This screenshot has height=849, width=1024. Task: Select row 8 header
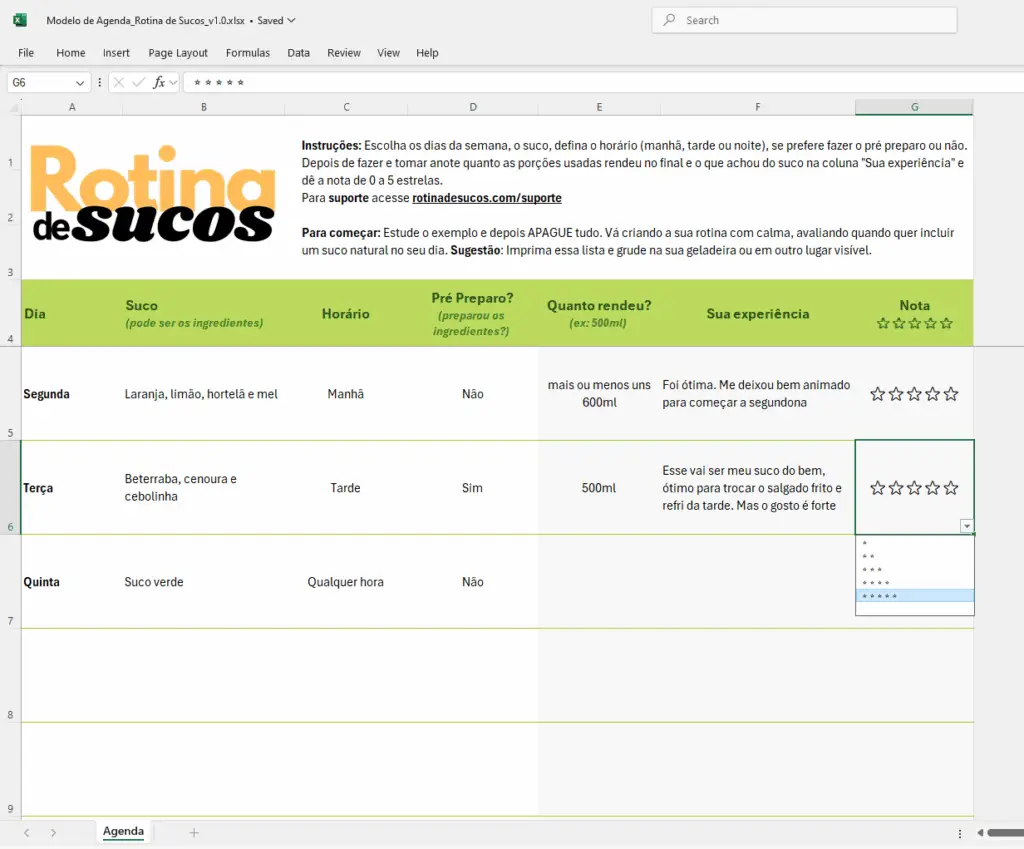[x=10, y=676]
